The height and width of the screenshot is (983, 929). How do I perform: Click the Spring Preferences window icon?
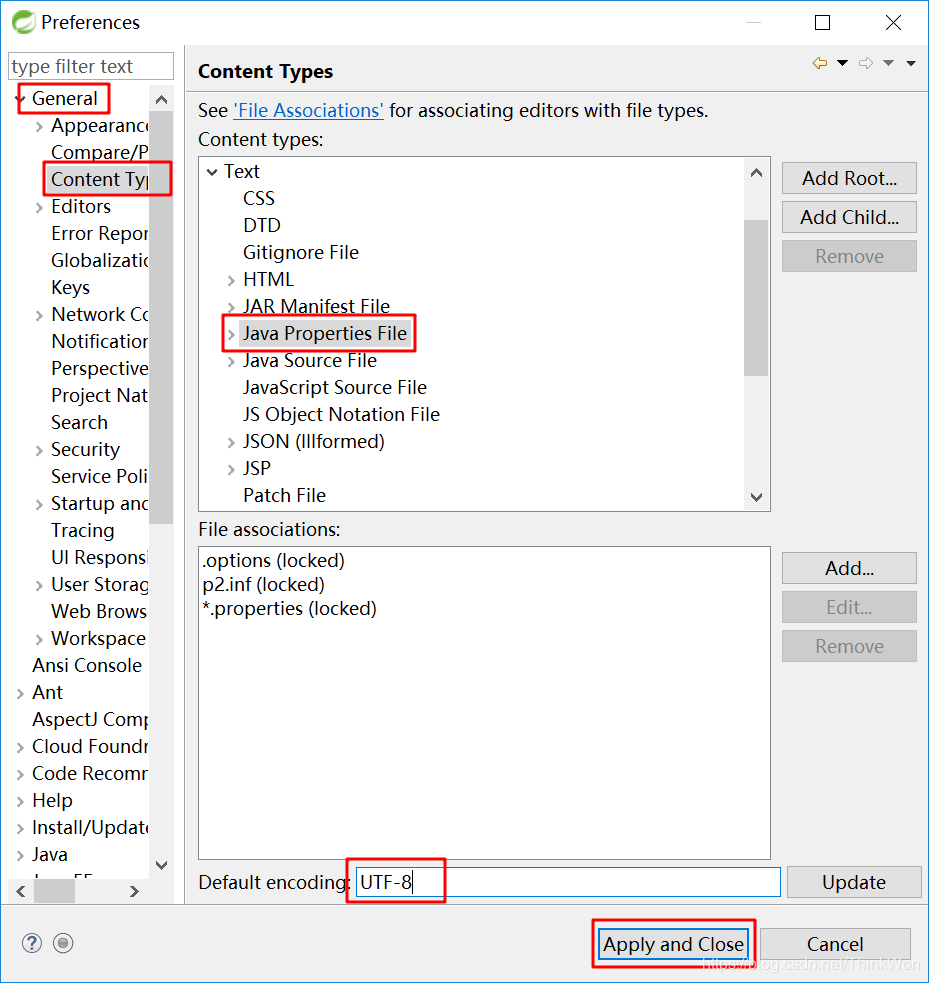24,23
